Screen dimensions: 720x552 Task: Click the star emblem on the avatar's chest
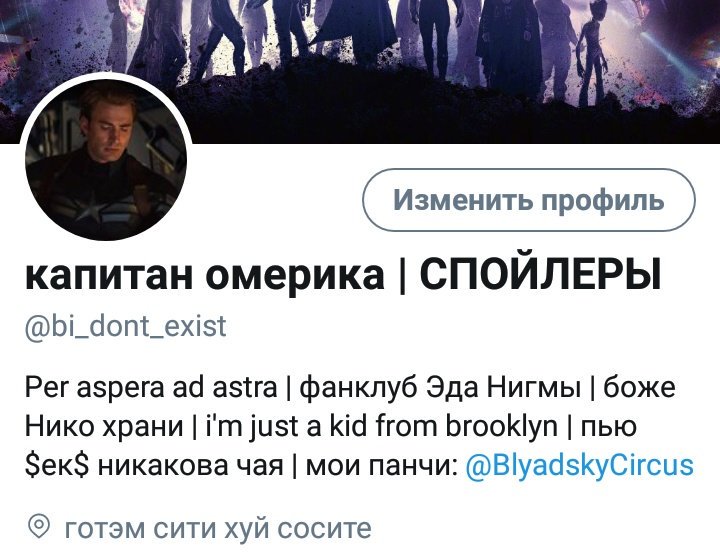pos(90,210)
